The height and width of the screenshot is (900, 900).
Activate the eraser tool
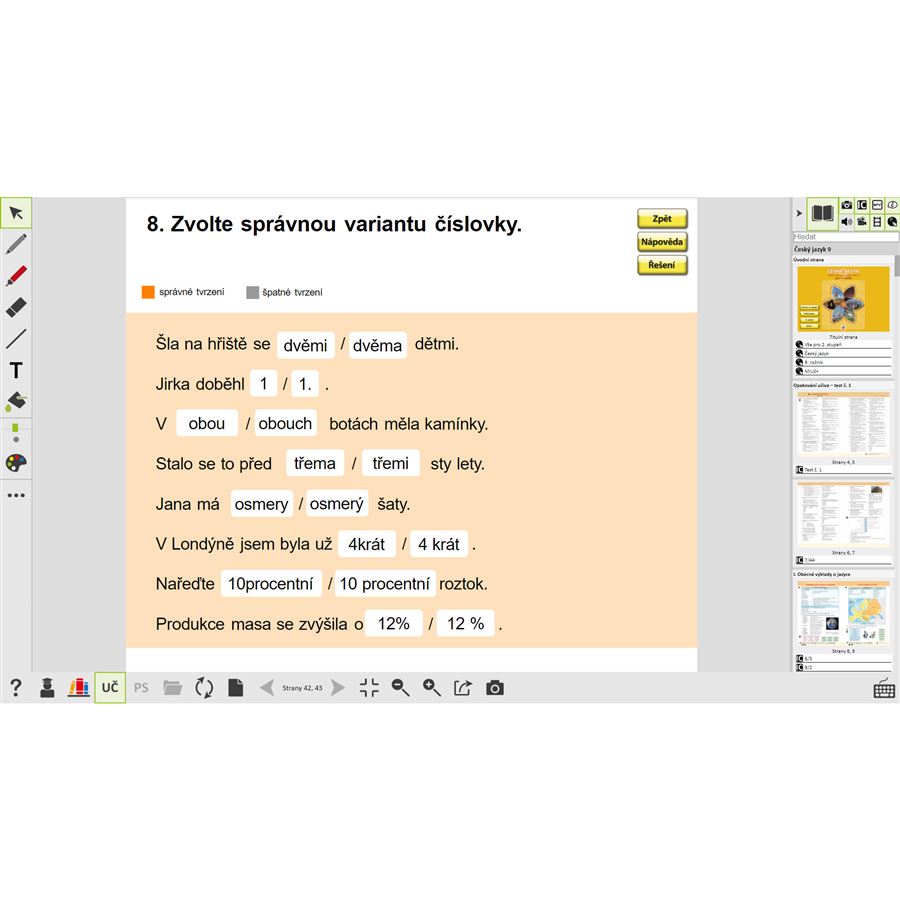[16, 308]
